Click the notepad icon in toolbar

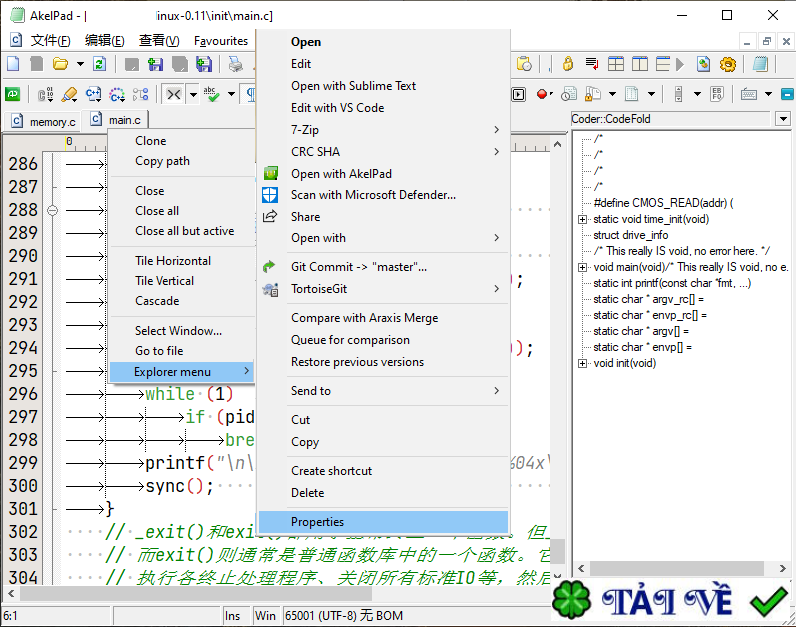coord(761,64)
